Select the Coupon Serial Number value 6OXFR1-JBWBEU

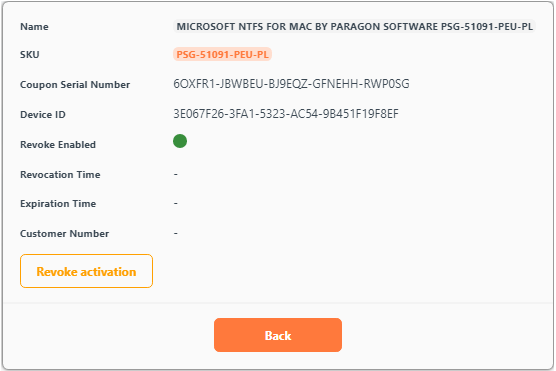click(291, 84)
